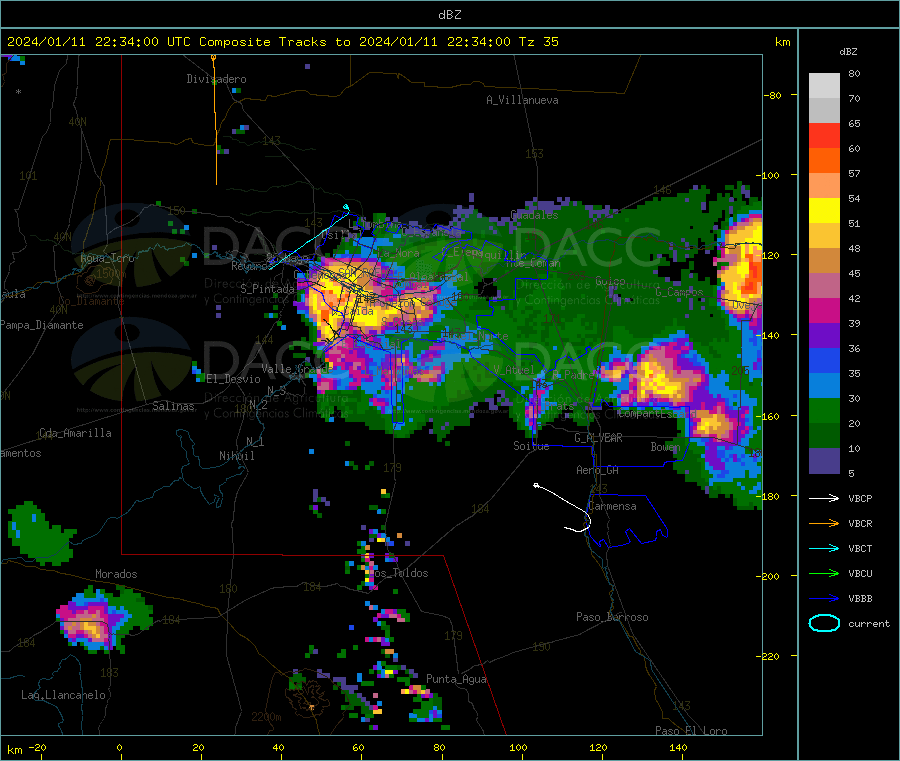900x761 pixels.
Task: Click the green 30 dBZ legend swatch
Action: (x=824, y=410)
